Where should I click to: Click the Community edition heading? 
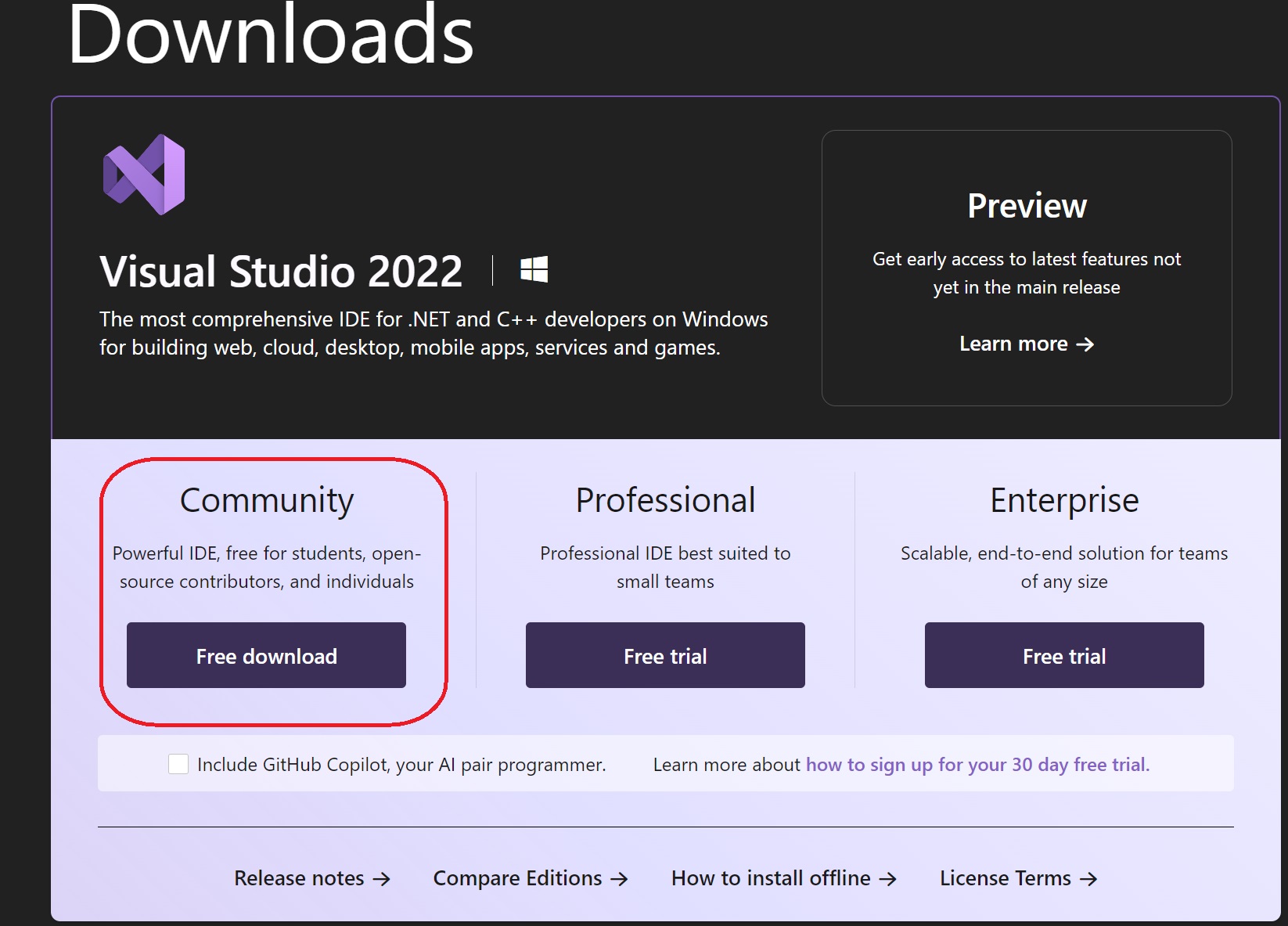coord(267,501)
